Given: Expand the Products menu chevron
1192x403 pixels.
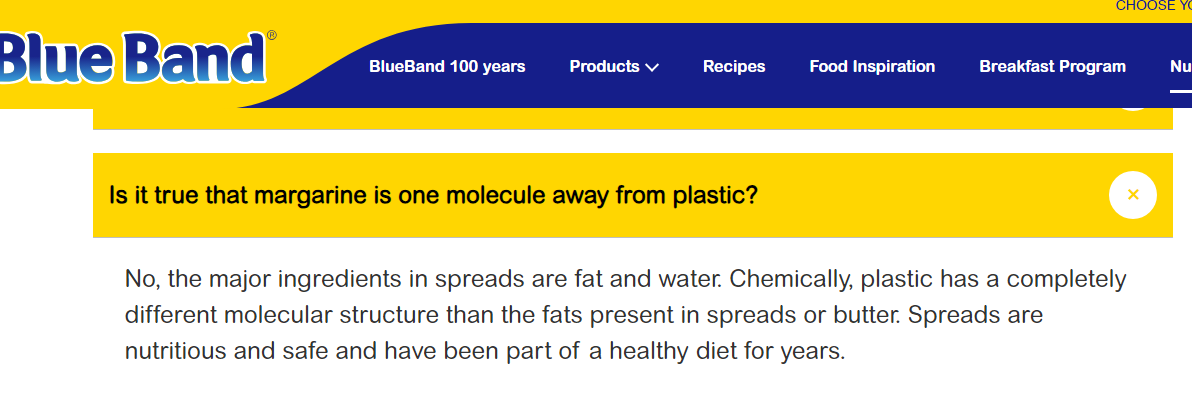Looking at the screenshot, I should [652, 68].
